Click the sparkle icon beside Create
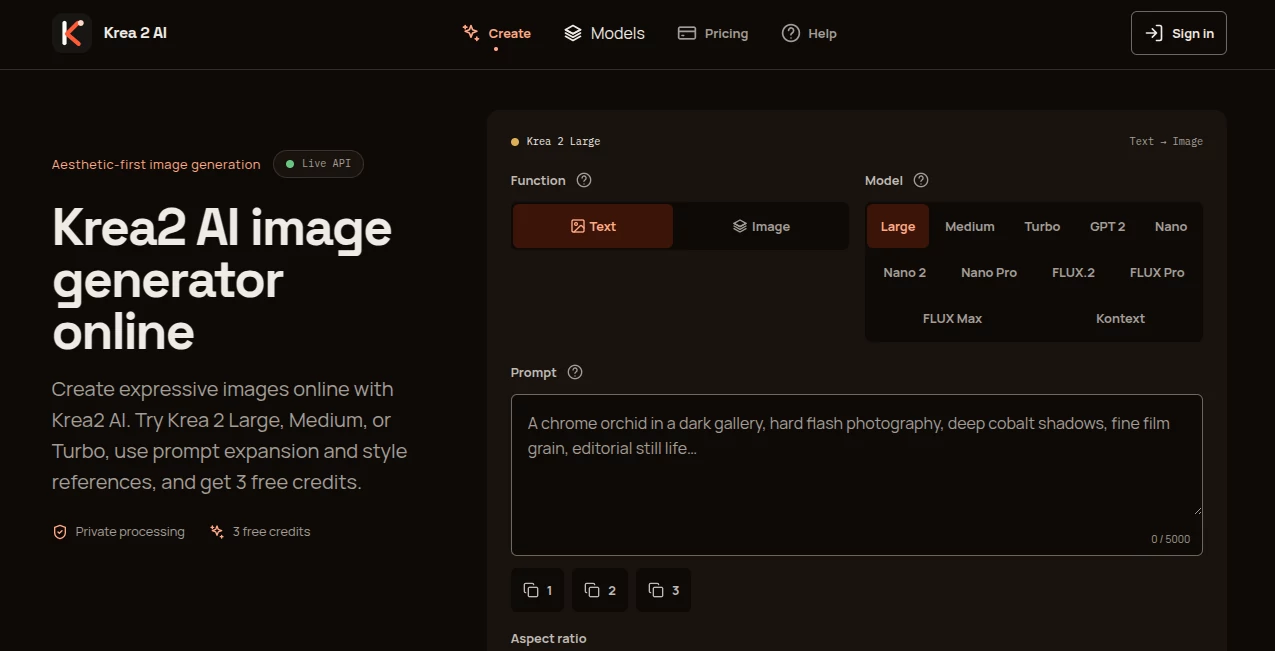The width and height of the screenshot is (1275, 651). [x=471, y=33]
